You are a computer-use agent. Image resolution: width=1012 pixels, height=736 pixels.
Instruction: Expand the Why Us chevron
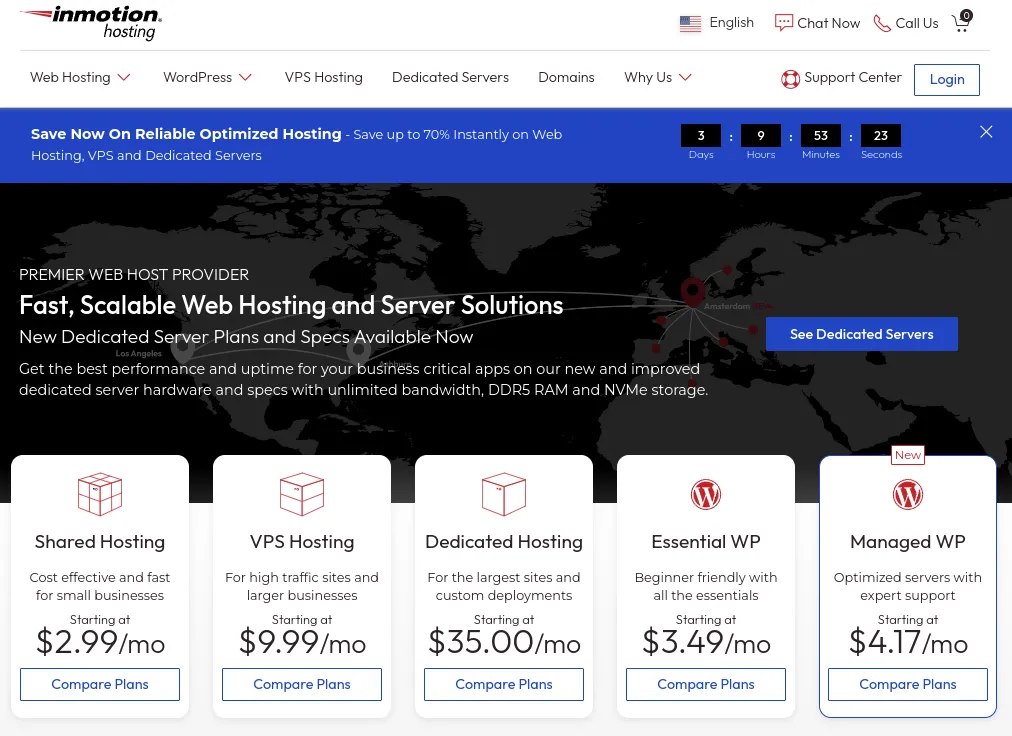click(685, 77)
